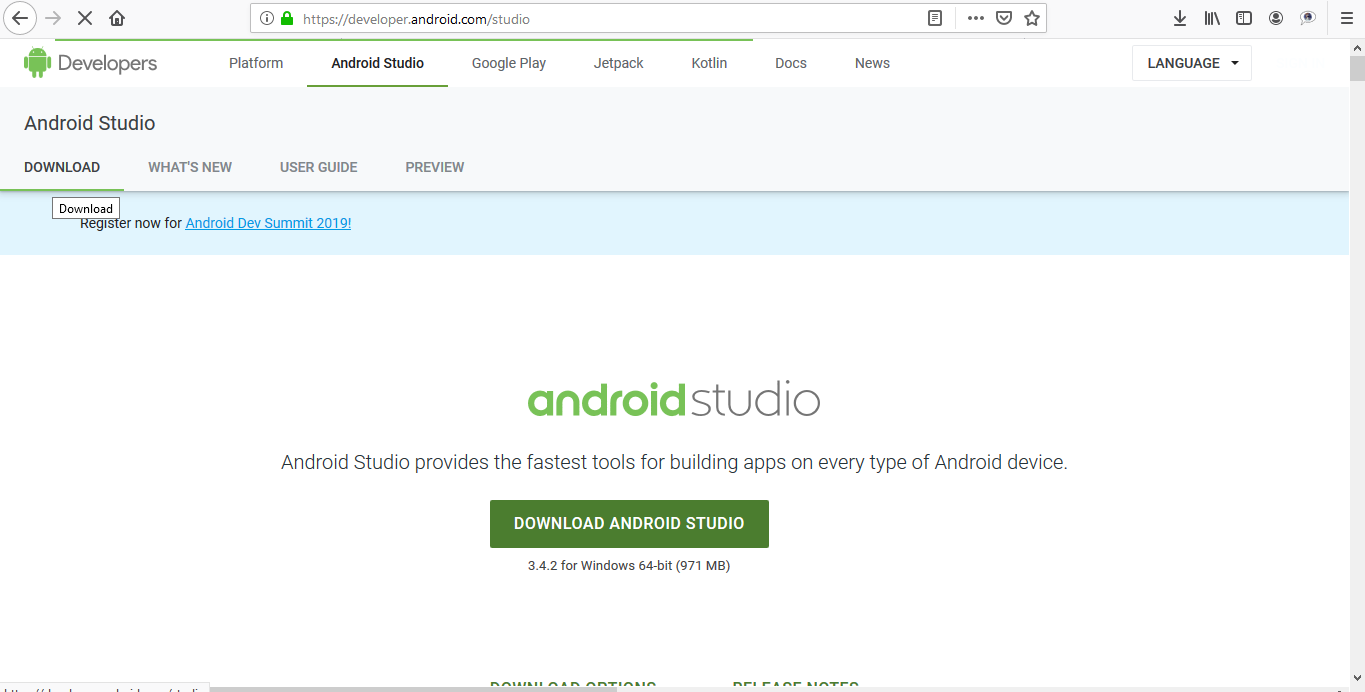Screen dimensions: 1365x692
Task: Open the LANGUAGE dropdown
Action: tap(1192, 63)
